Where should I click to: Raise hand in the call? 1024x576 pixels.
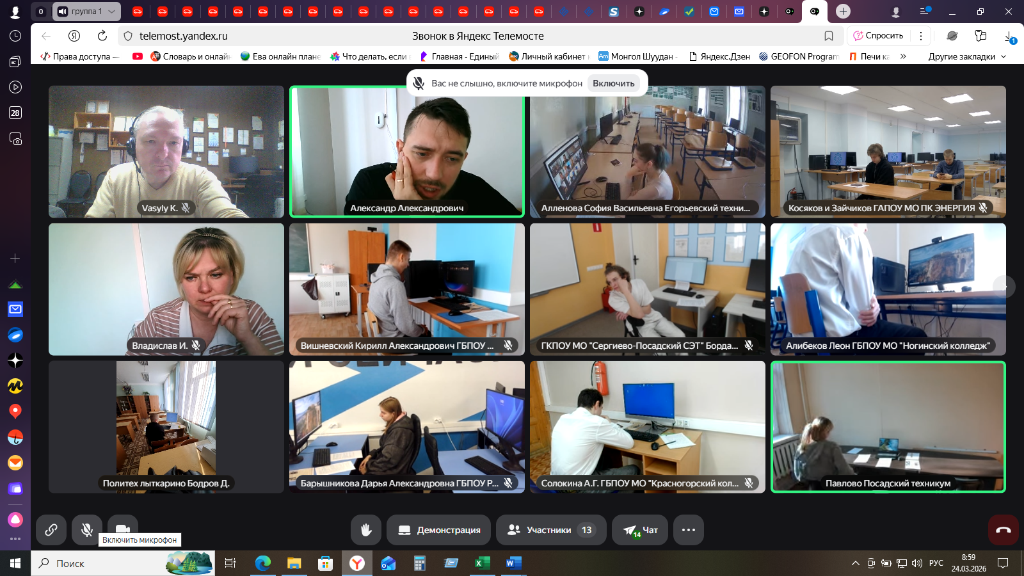point(366,530)
